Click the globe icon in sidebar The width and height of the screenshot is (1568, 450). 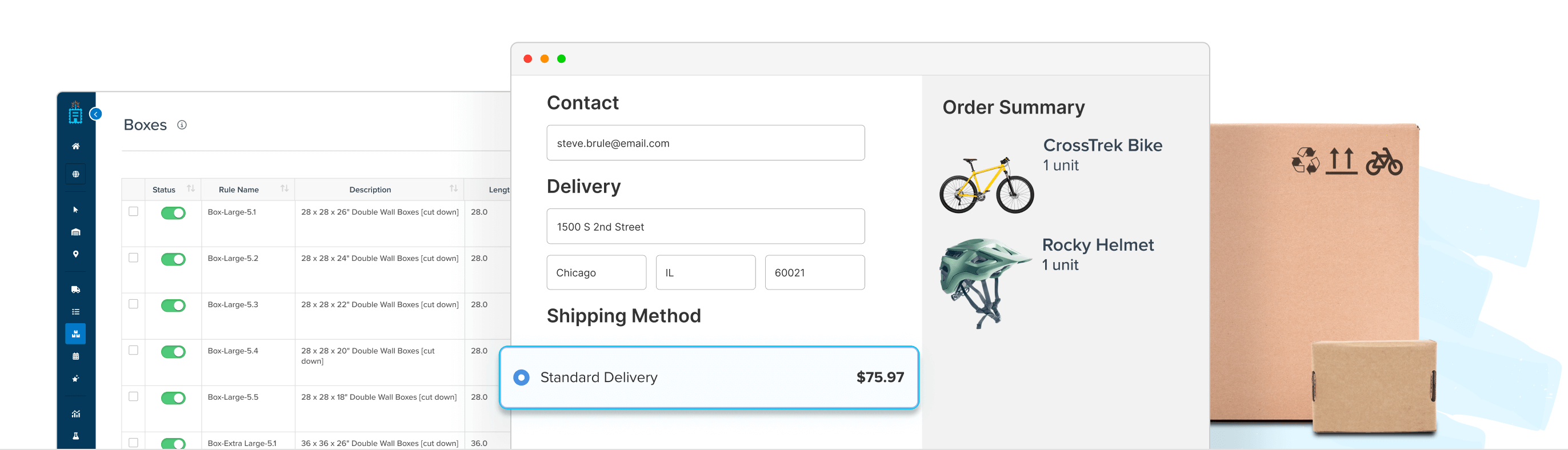(75, 174)
